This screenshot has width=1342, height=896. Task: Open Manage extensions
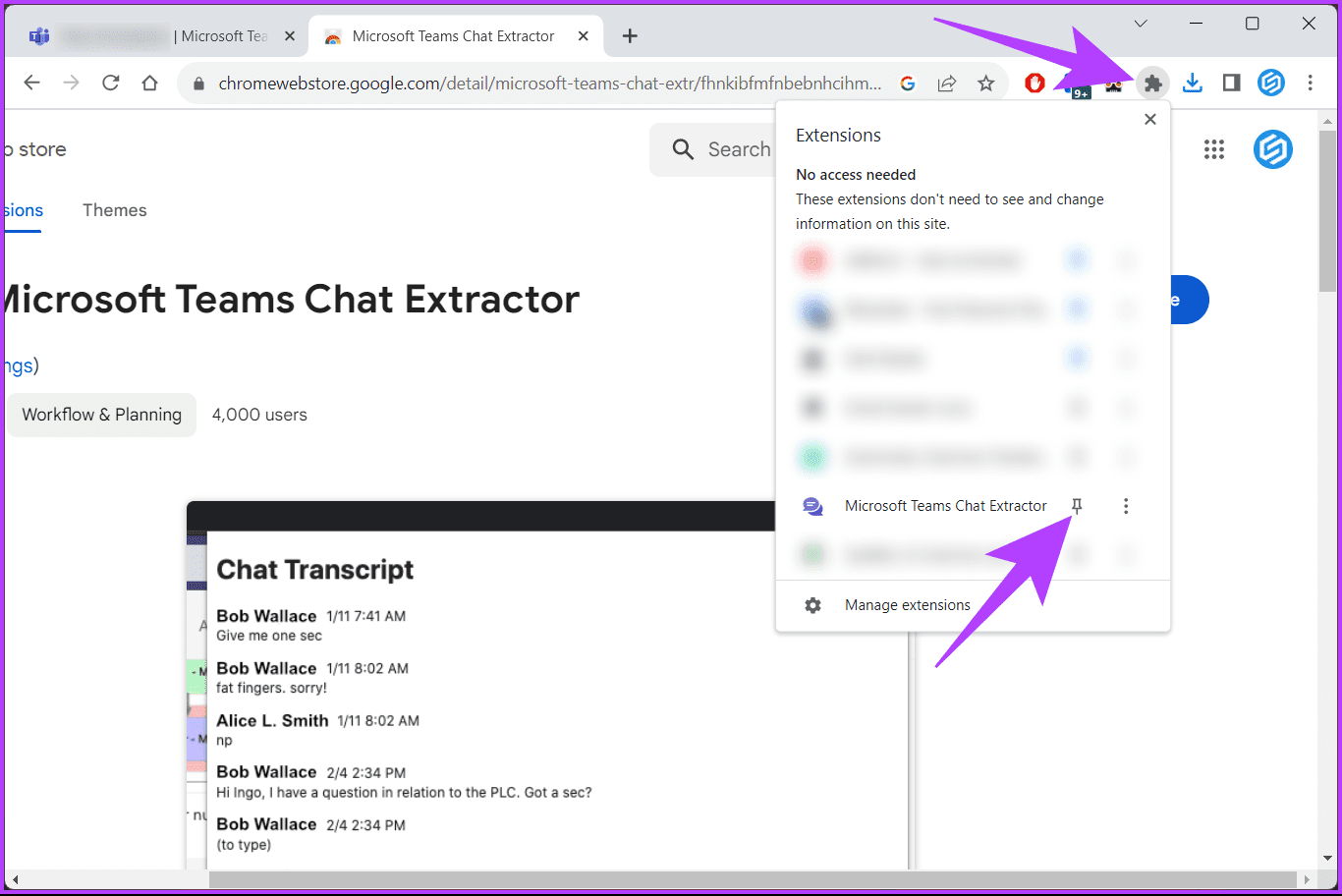[973, 605]
